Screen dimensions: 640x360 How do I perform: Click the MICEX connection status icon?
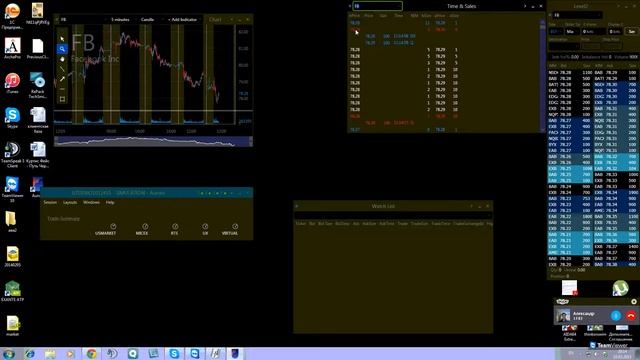pos(145,226)
